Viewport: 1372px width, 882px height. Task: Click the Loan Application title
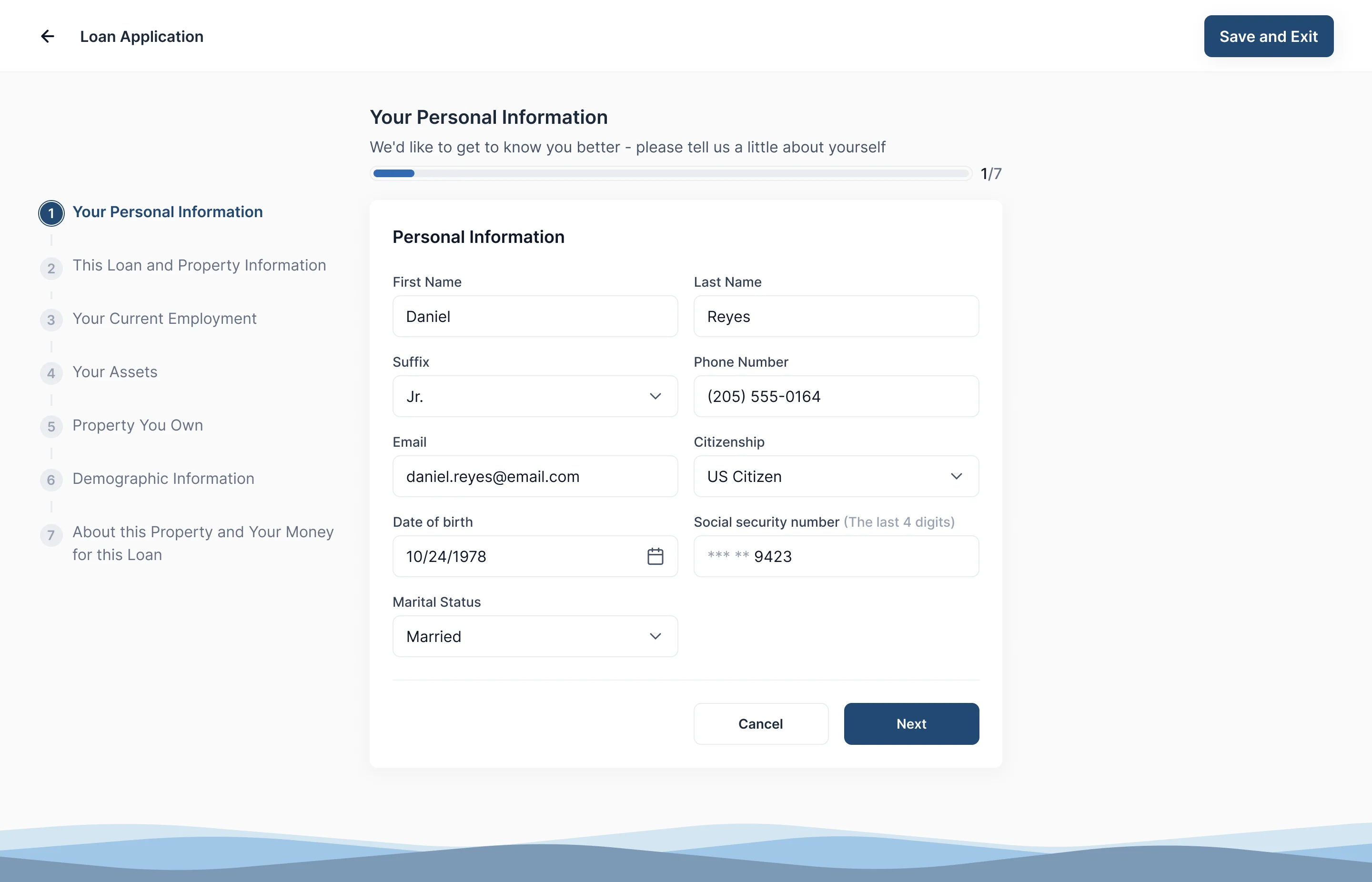coord(141,37)
